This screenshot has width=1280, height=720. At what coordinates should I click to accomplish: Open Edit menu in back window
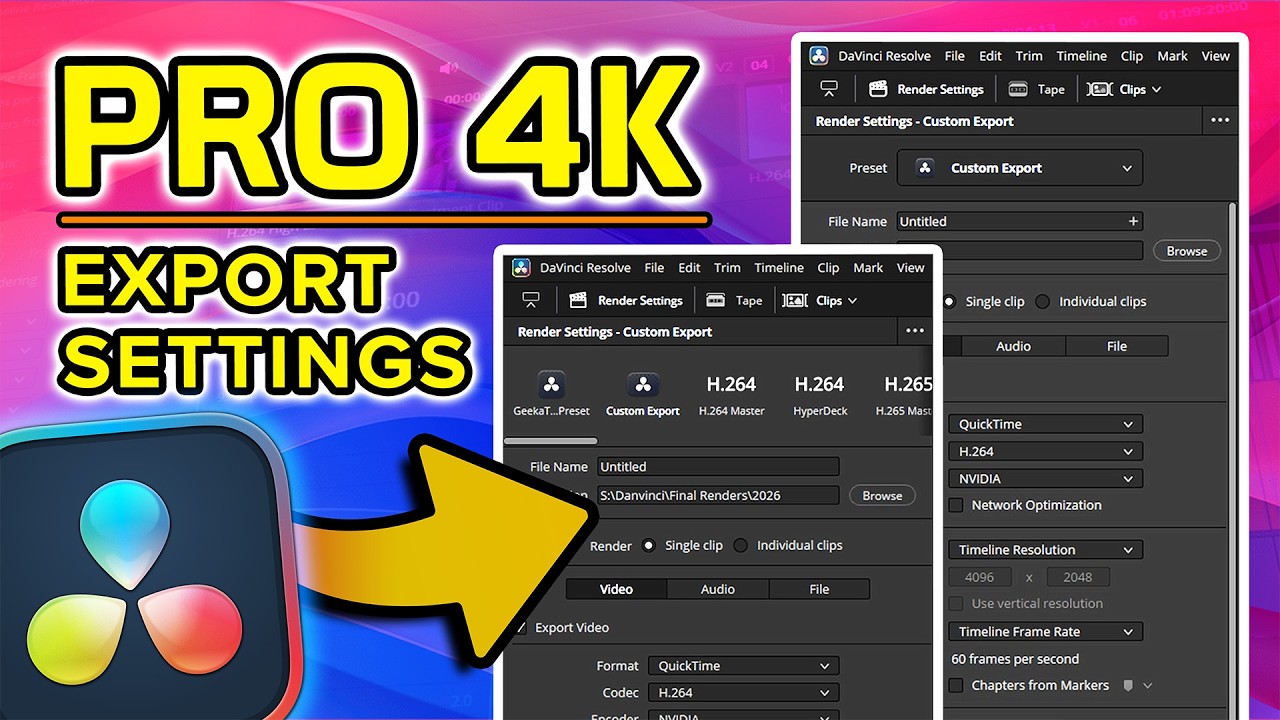[990, 56]
